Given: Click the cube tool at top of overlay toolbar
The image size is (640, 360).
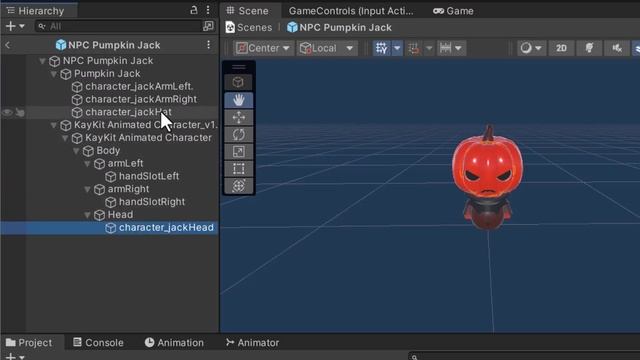Looking at the screenshot, I should pyautogui.click(x=239, y=82).
